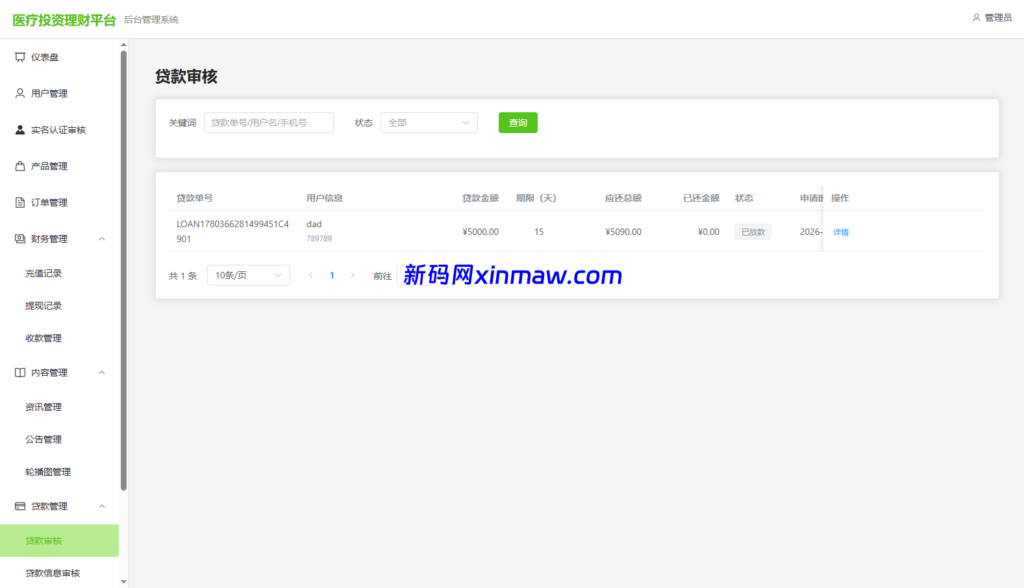The width and height of the screenshot is (1024, 588).
Task: Select 充值记录 submenu item
Action: (59, 273)
